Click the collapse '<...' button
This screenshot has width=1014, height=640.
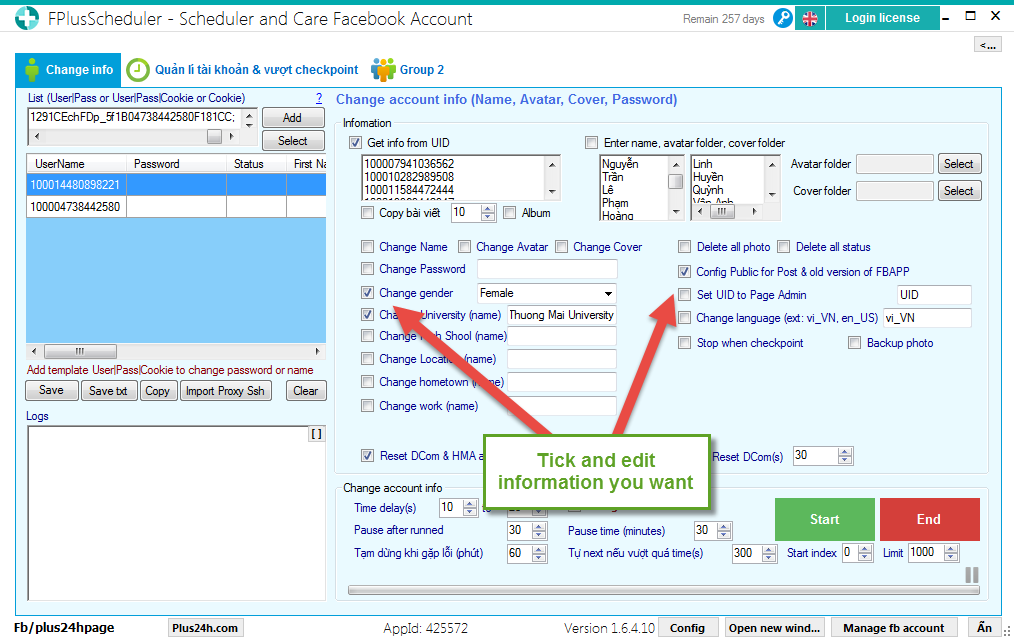click(987, 45)
